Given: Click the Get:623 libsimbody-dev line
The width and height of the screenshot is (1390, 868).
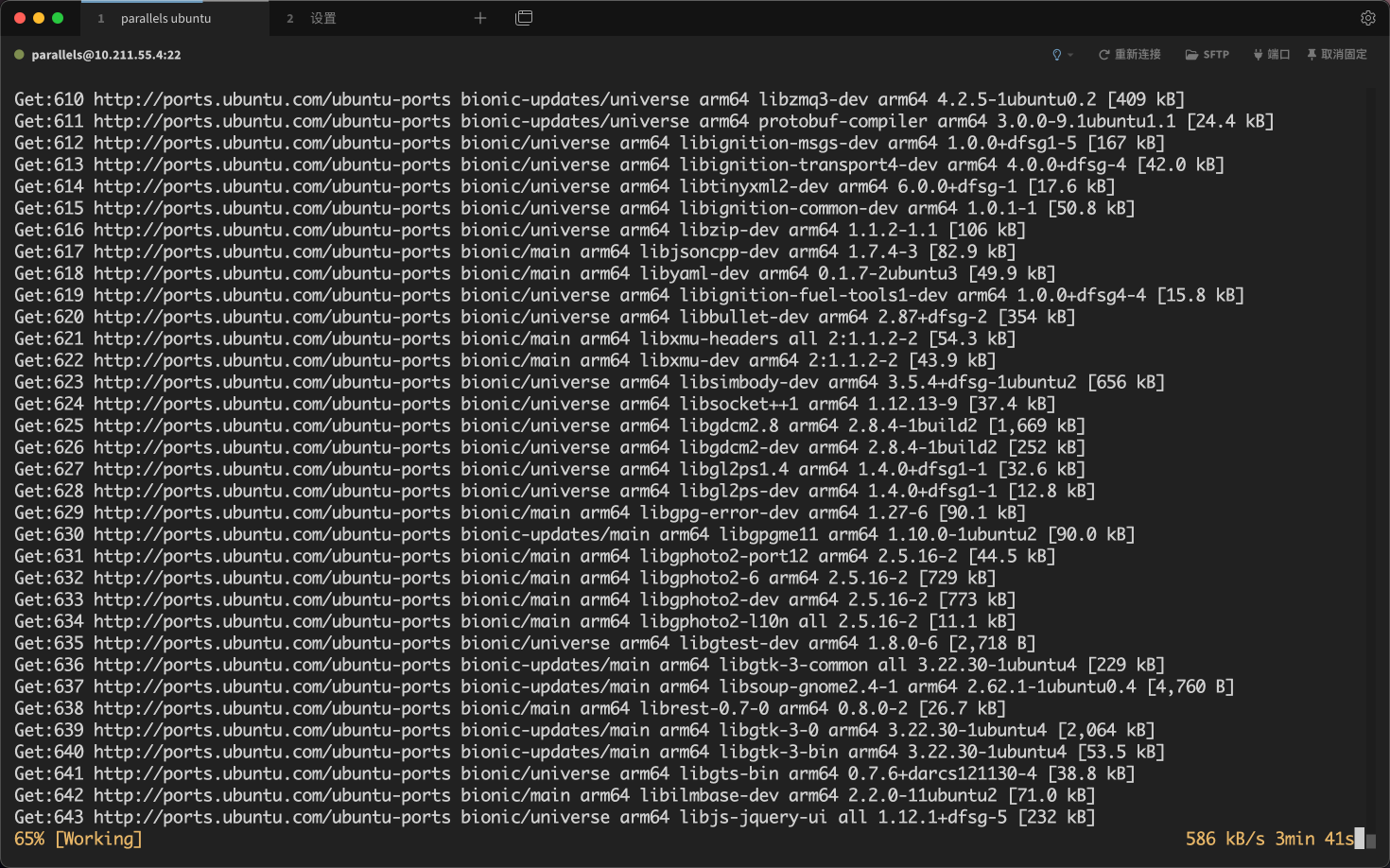Looking at the screenshot, I should coord(589,382).
